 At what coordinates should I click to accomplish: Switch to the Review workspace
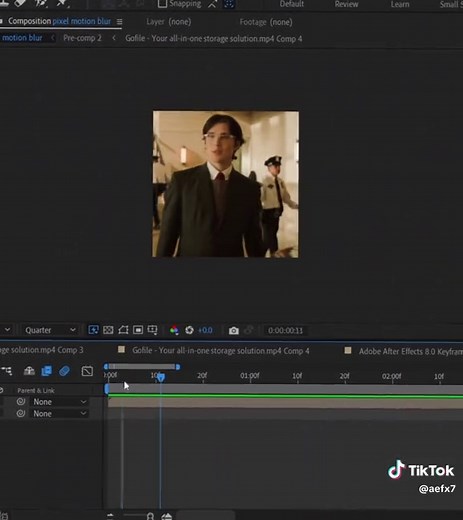click(x=346, y=4)
